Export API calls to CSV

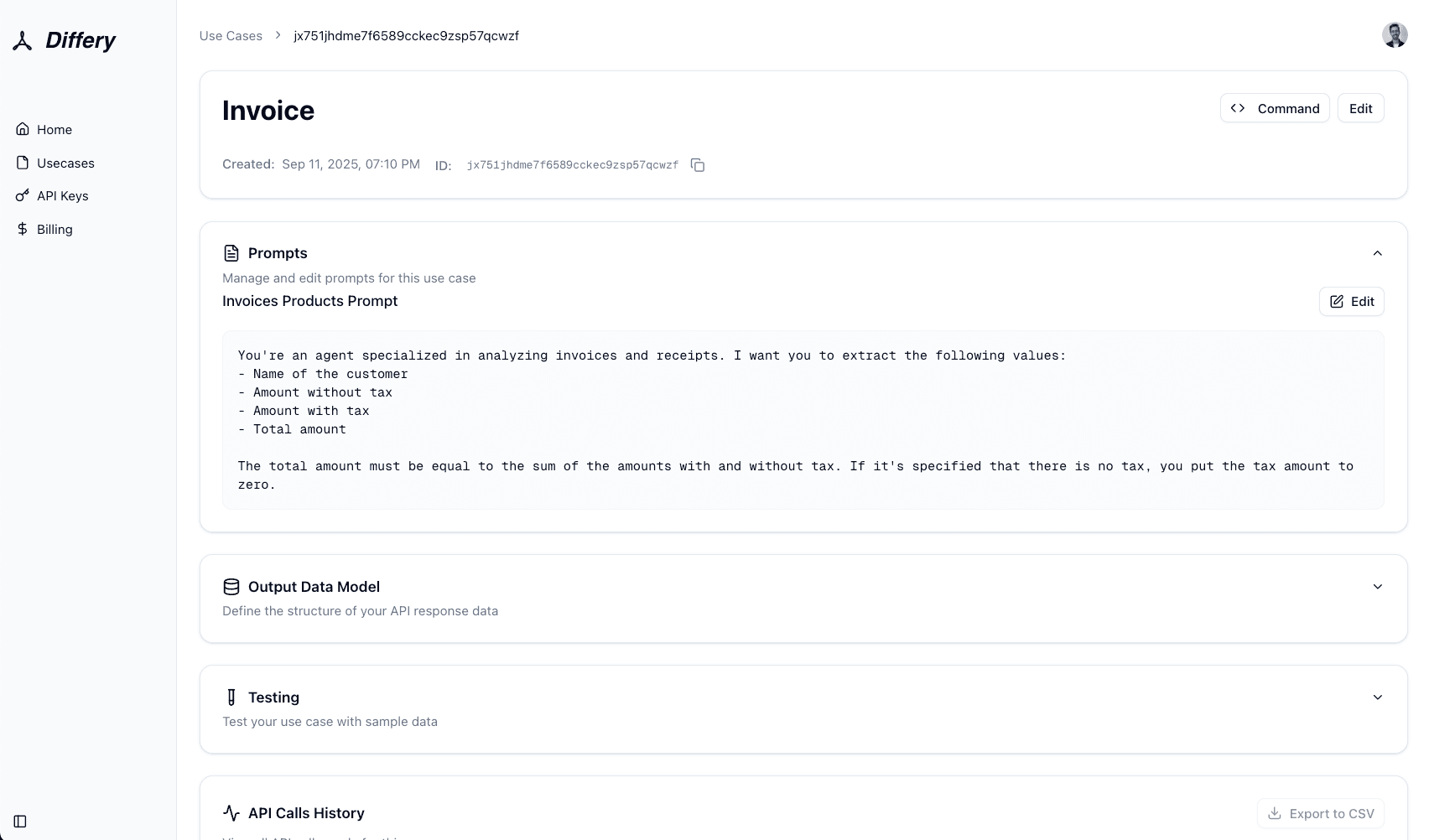pyautogui.click(x=1320, y=814)
